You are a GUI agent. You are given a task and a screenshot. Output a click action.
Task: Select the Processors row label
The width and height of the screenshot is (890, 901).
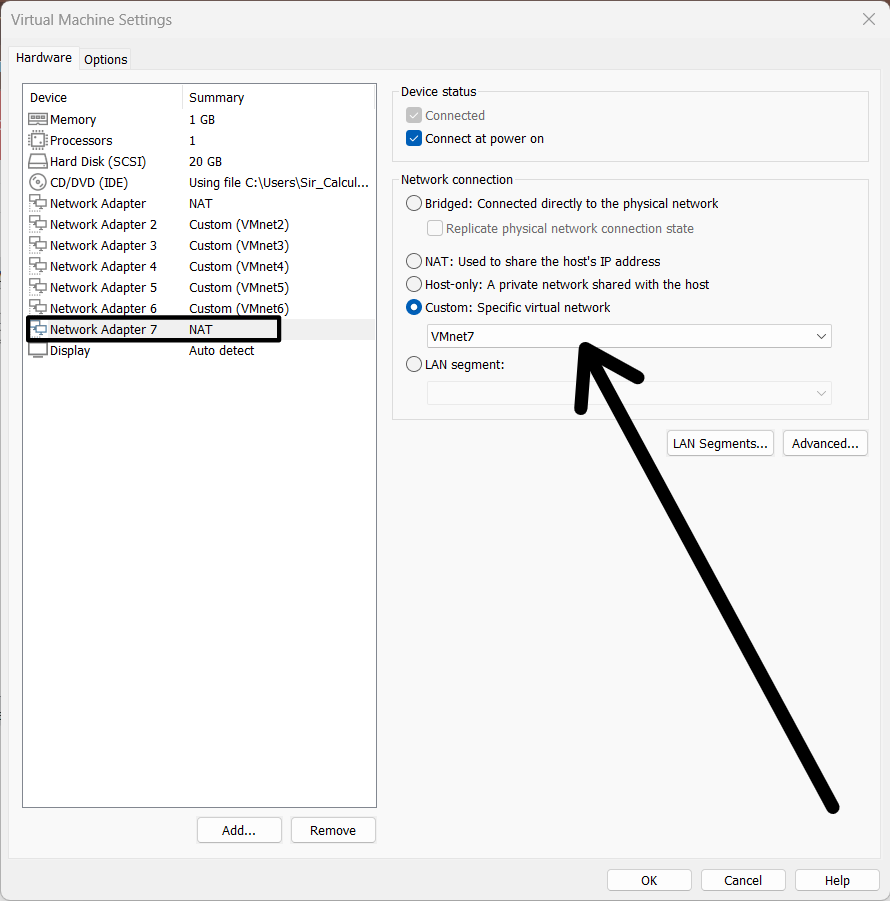click(81, 140)
